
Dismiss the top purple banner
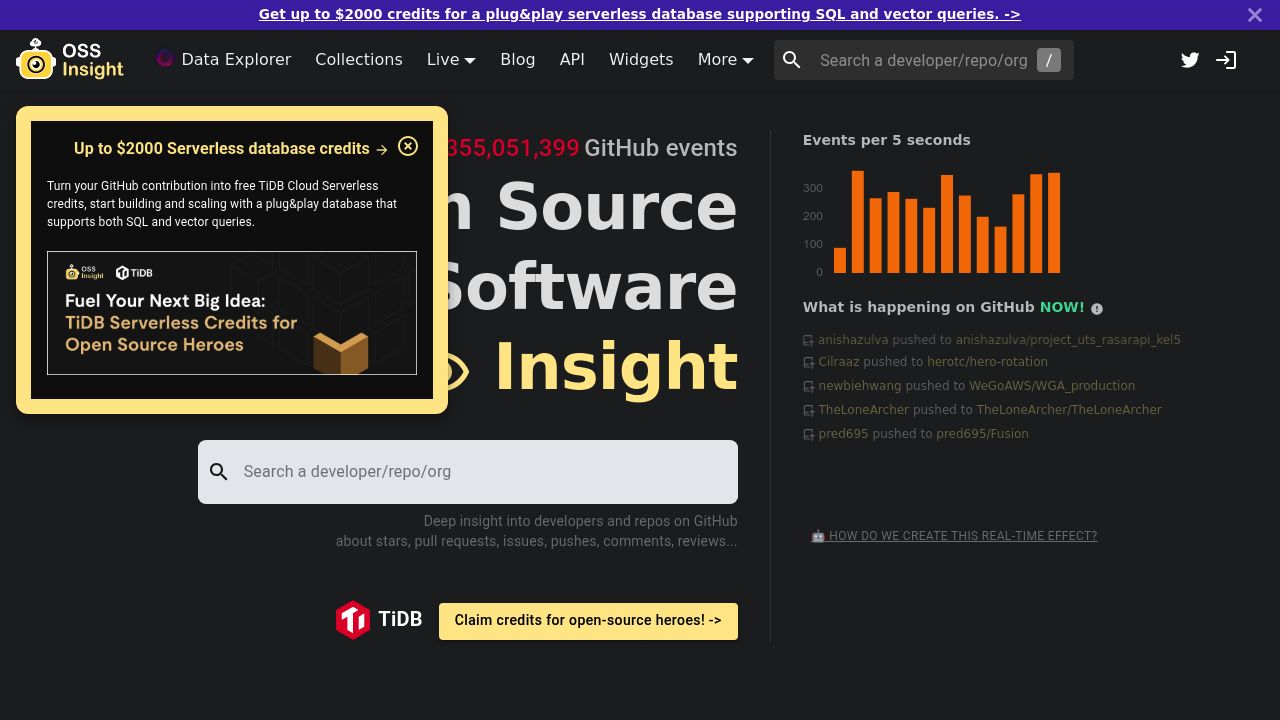(1255, 15)
